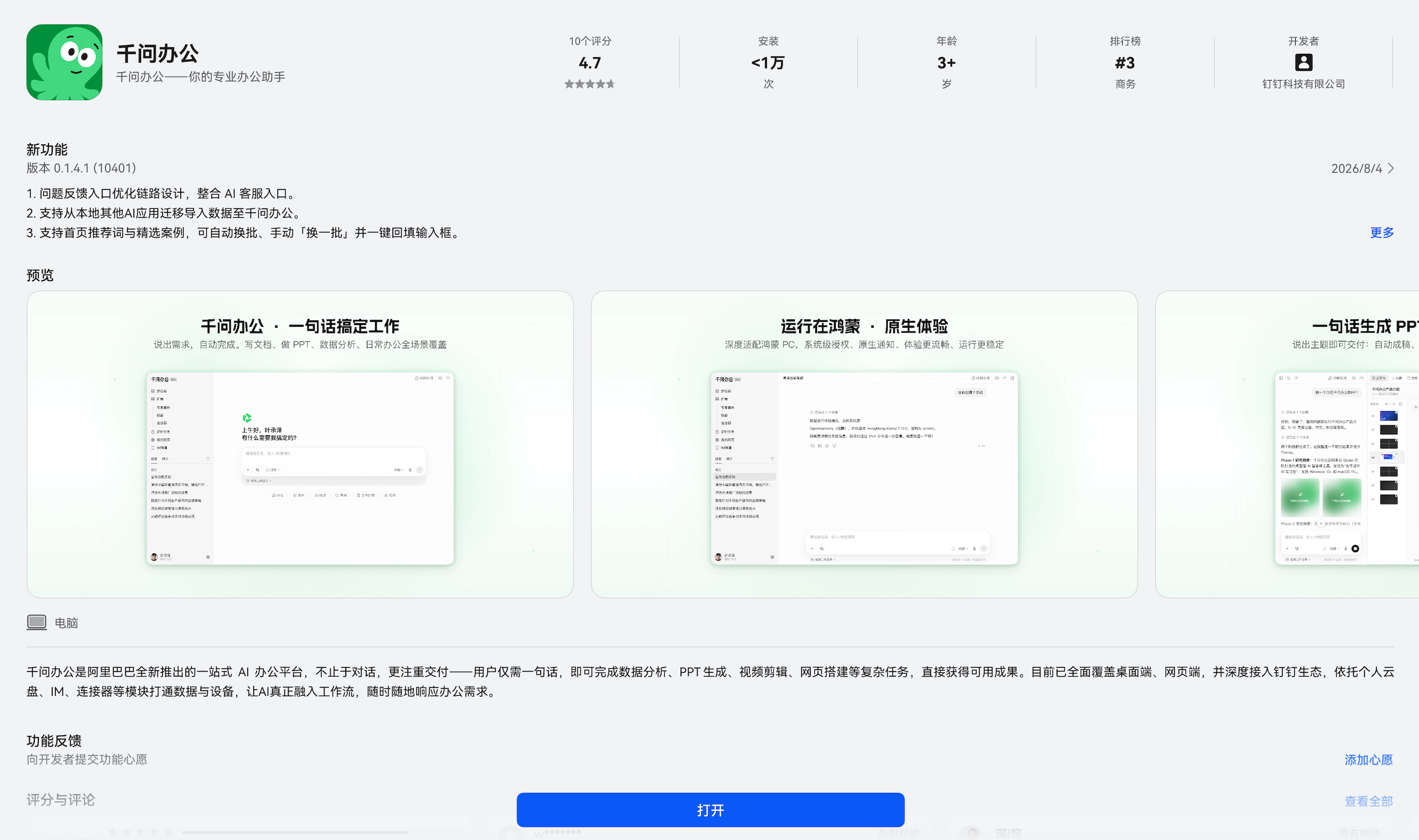Open the 一句话生成 PPT preview screenshot

click(1287, 444)
